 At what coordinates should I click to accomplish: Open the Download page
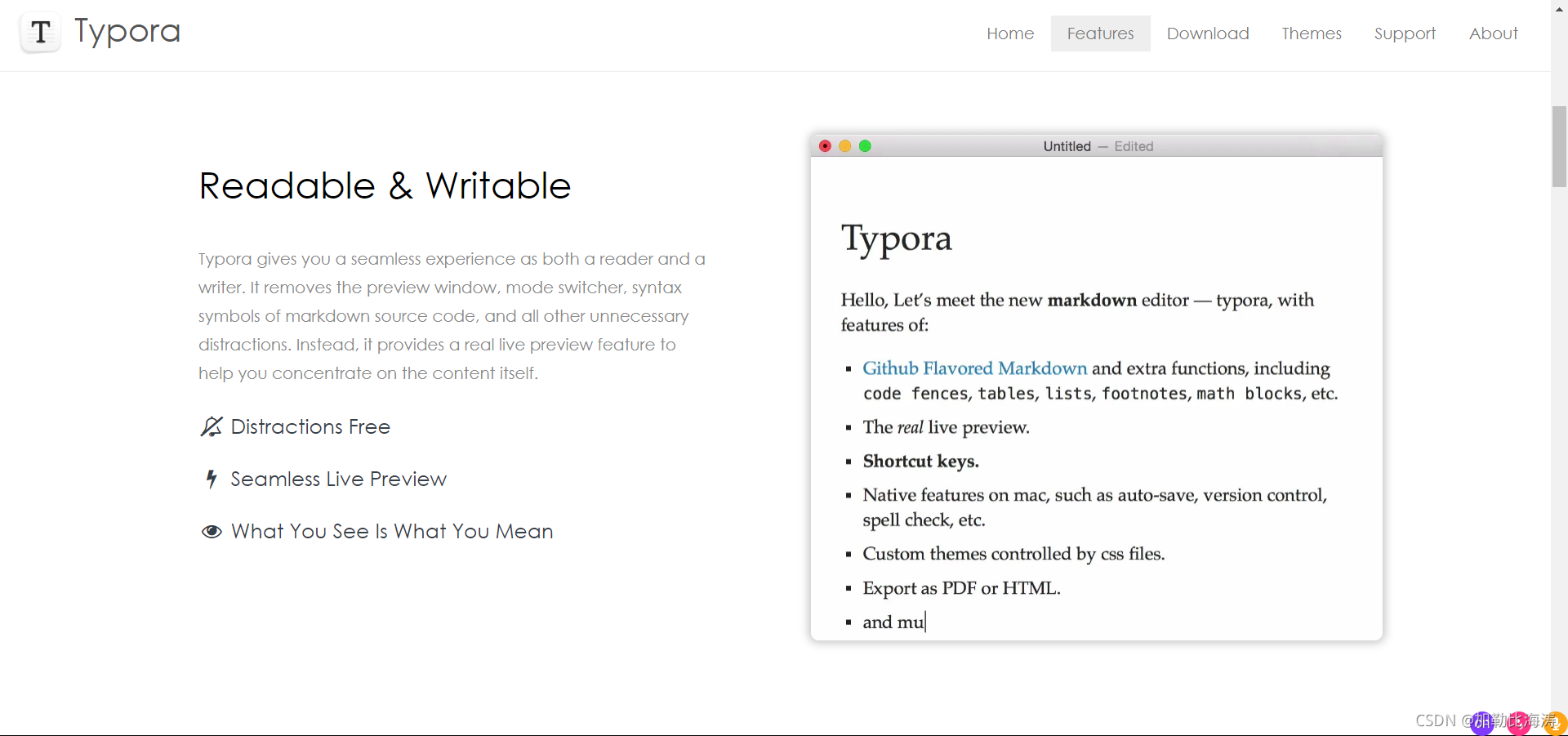[1208, 33]
